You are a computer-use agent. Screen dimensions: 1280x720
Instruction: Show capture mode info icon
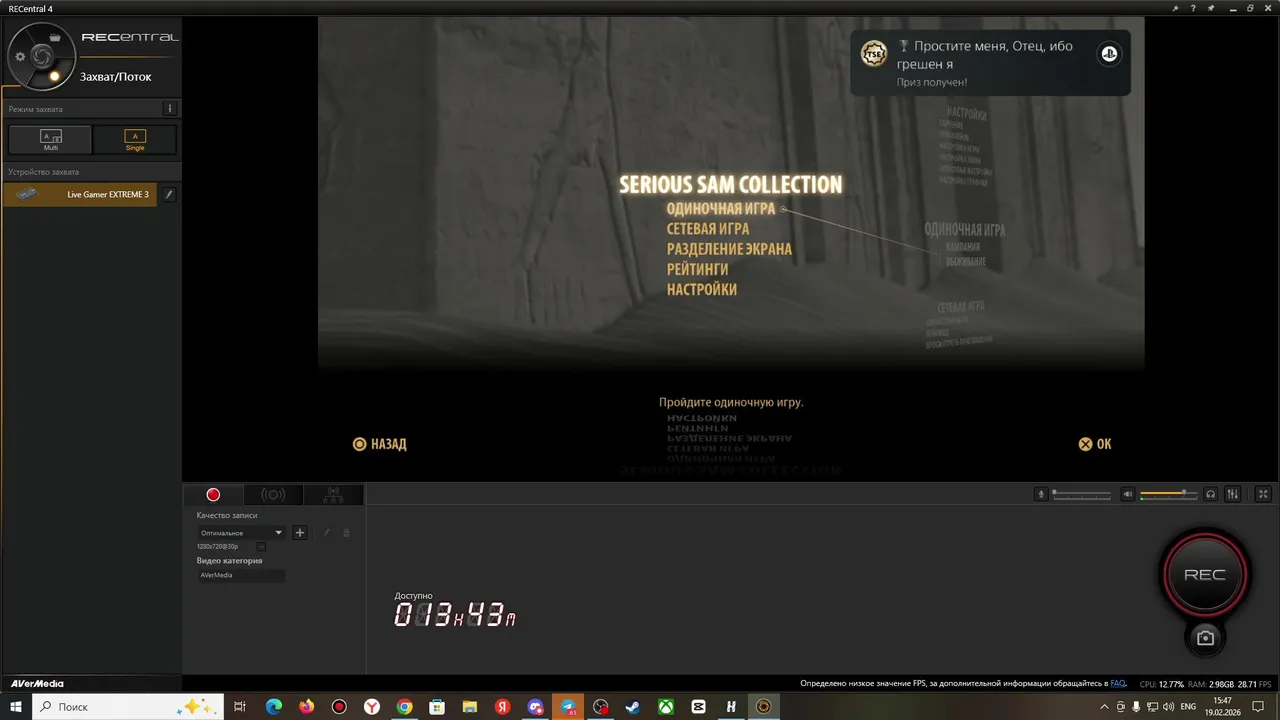170,109
